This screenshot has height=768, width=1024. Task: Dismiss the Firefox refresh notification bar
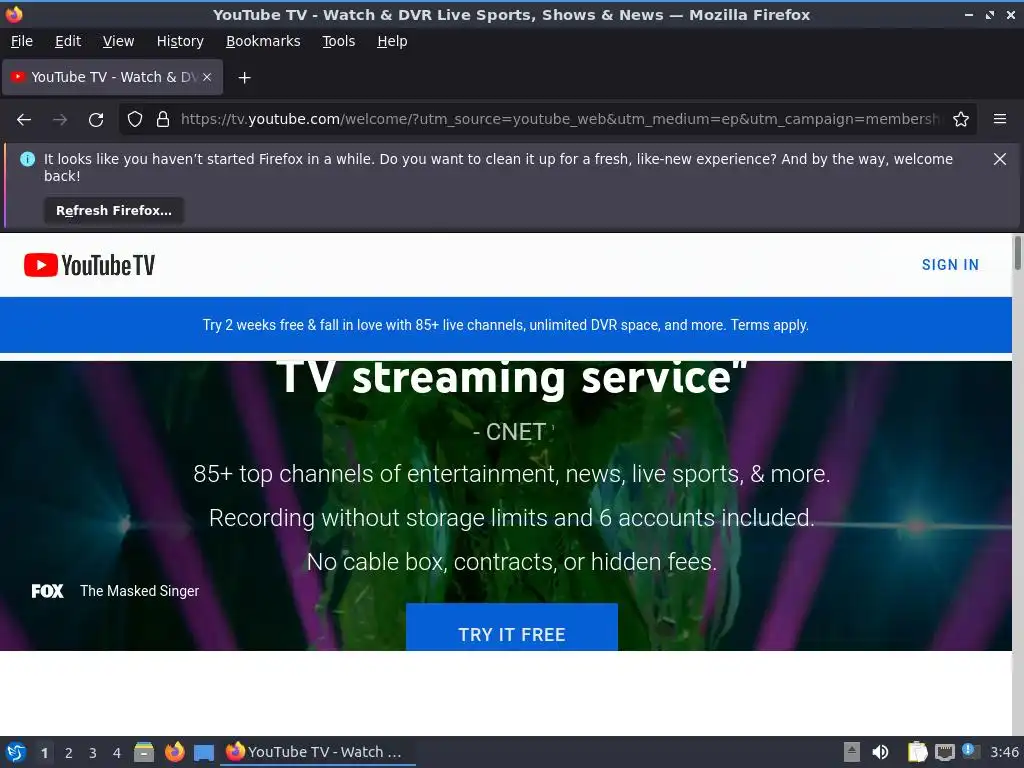(1000, 159)
